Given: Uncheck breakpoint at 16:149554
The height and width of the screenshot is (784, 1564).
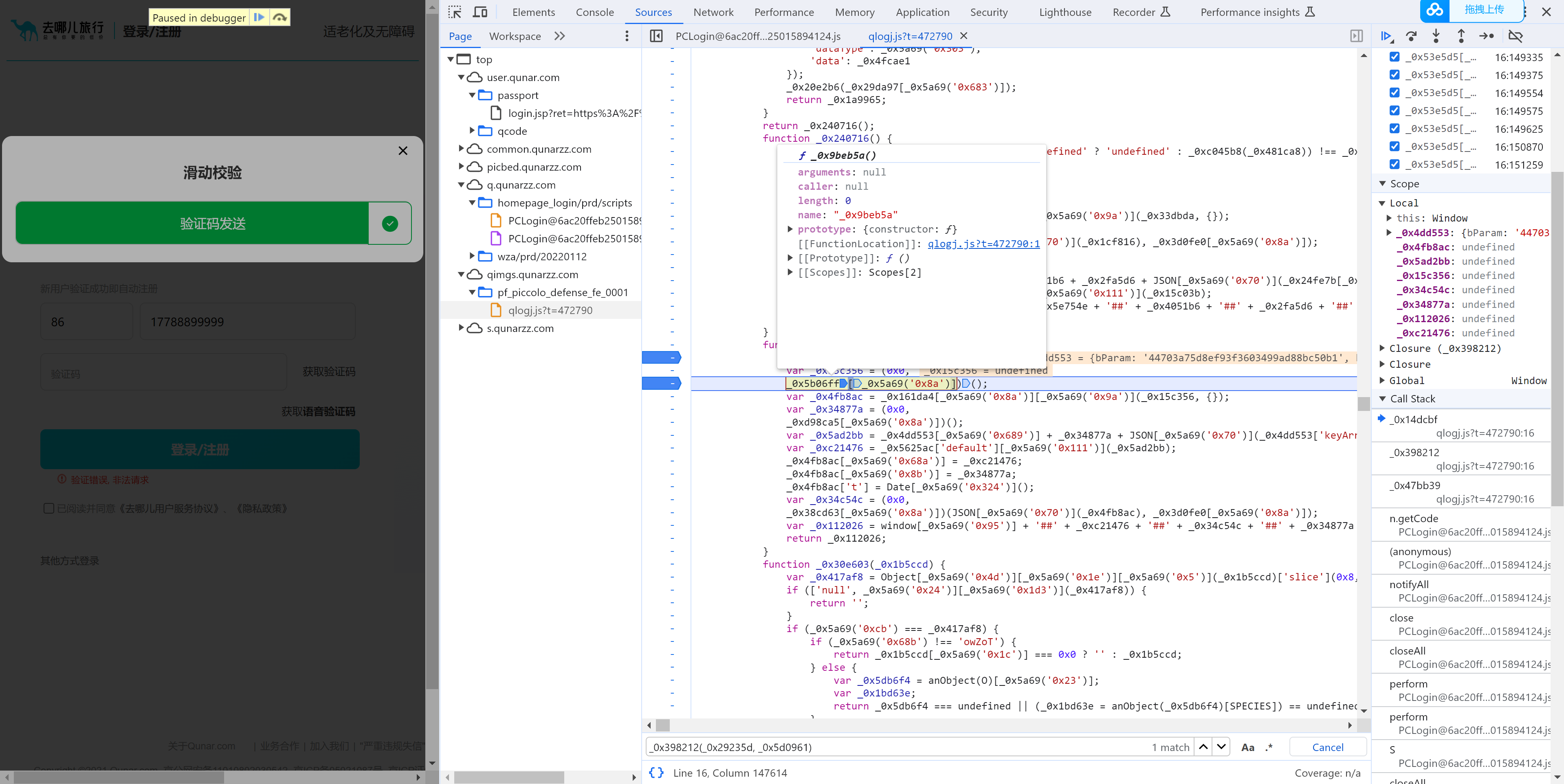Looking at the screenshot, I should click(1395, 93).
